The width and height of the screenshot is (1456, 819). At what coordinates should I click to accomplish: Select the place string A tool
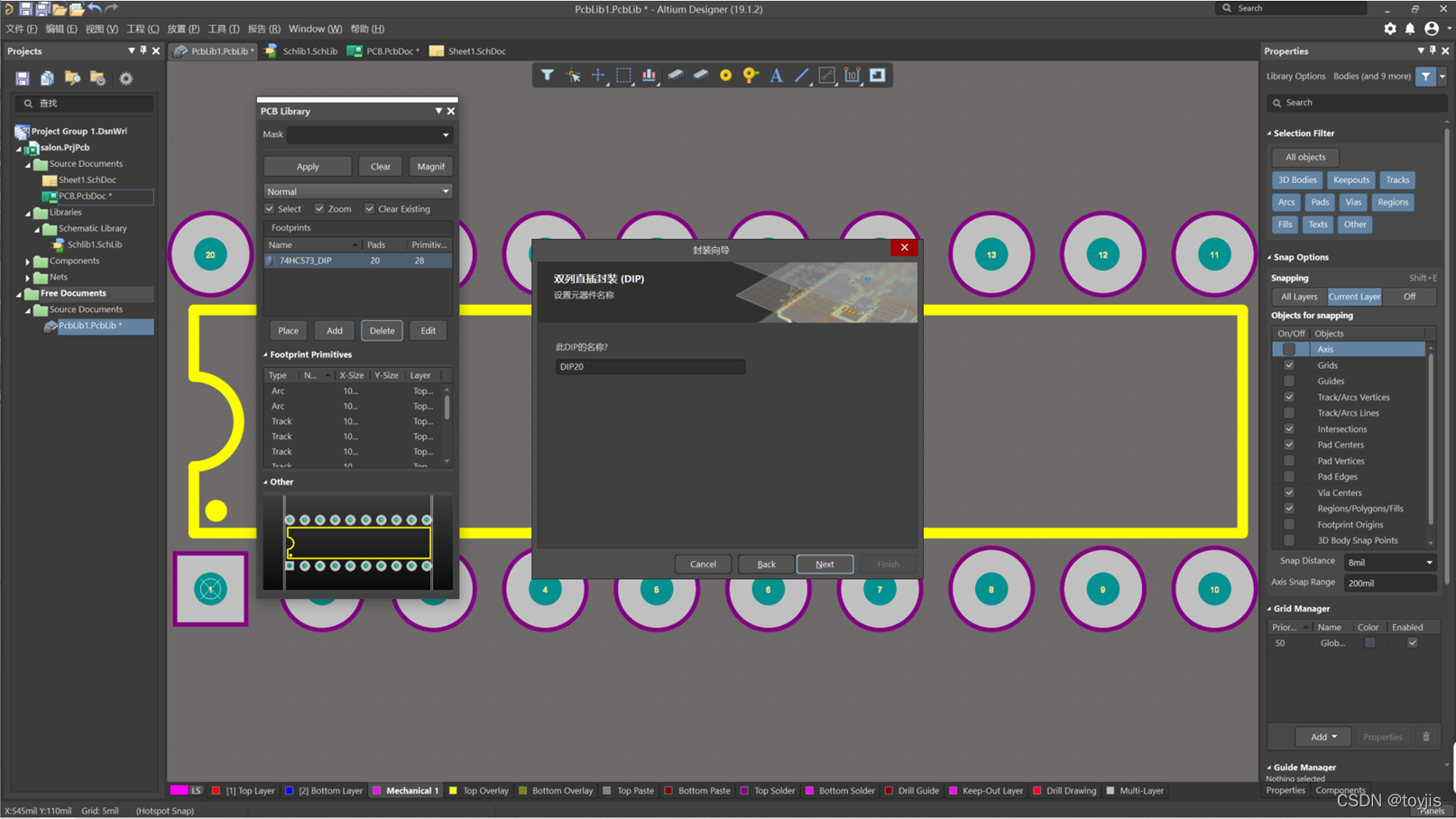point(776,75)
